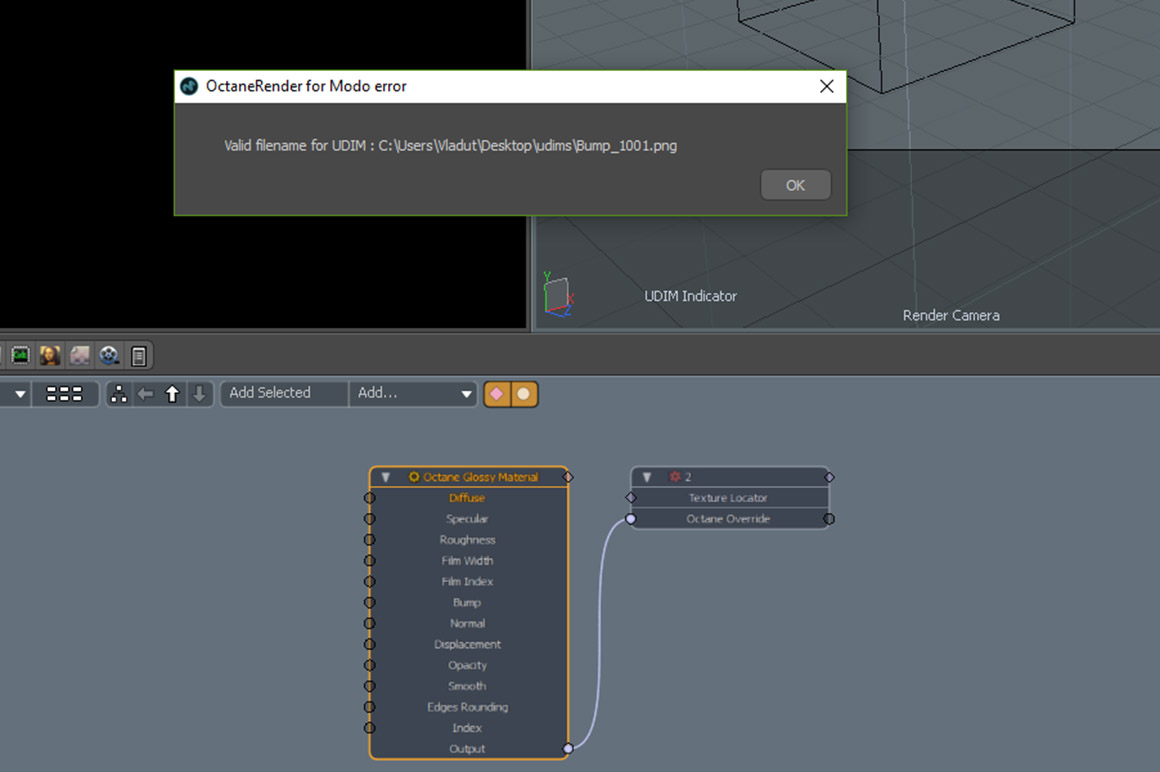
Task: Click the Bump input port circle
Action: coord(370,603)
